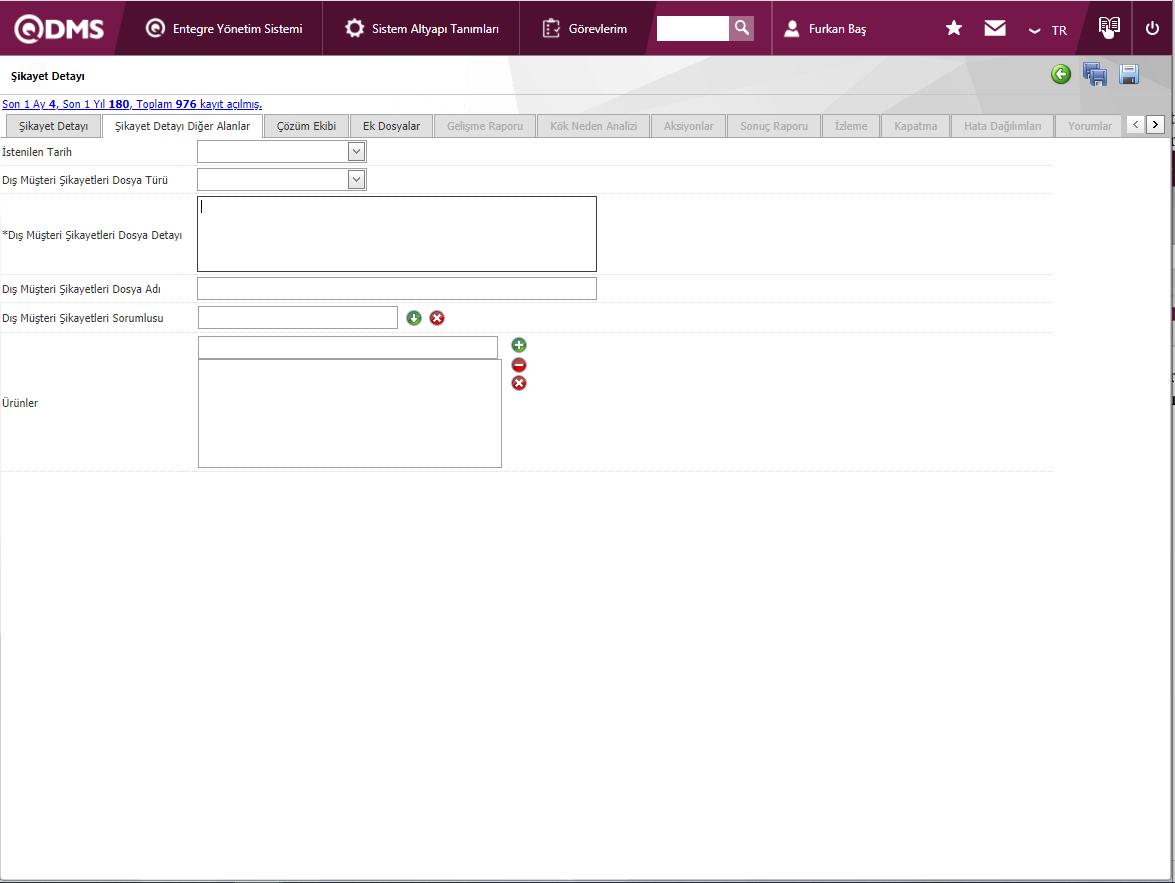
Task: Switch to the Çözüm Ekibi tab
Action: [x=306, y=126]
